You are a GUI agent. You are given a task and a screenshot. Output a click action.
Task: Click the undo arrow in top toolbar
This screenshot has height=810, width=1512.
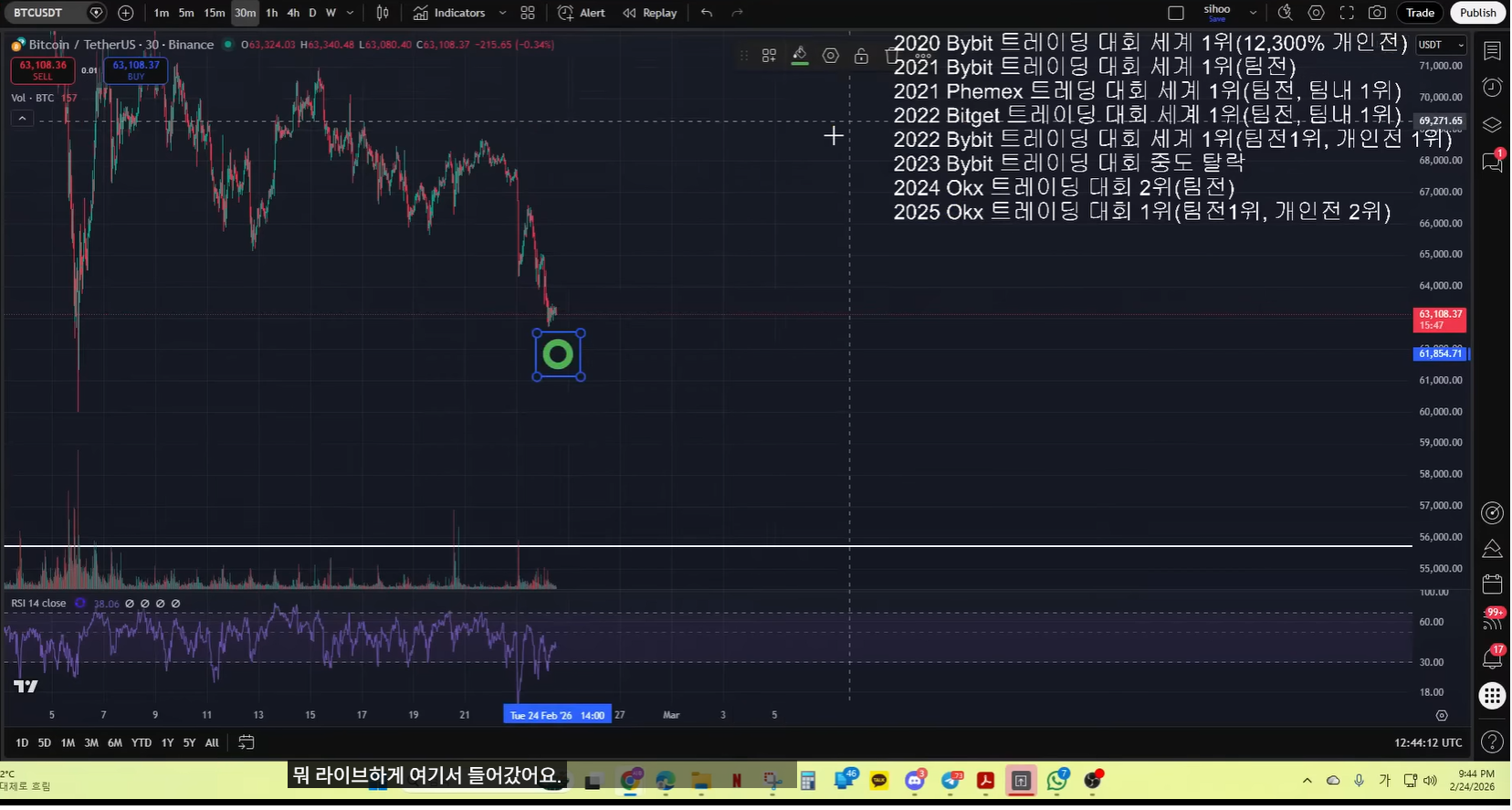pyautogui.click(x=707, y=13)
